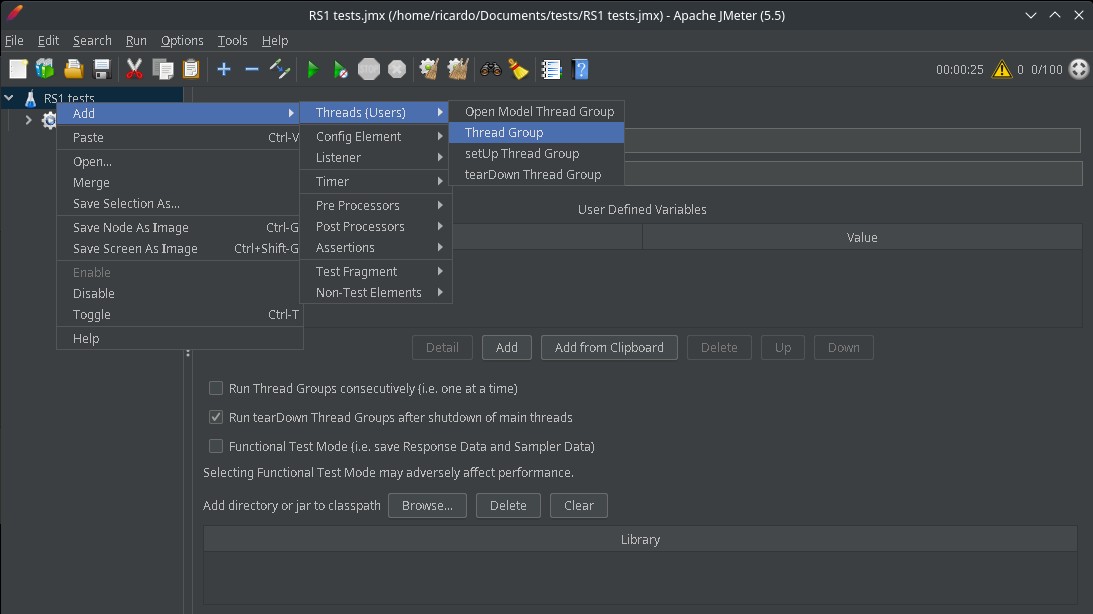
Task: Click the Library column header
Action: click(641, 539)
